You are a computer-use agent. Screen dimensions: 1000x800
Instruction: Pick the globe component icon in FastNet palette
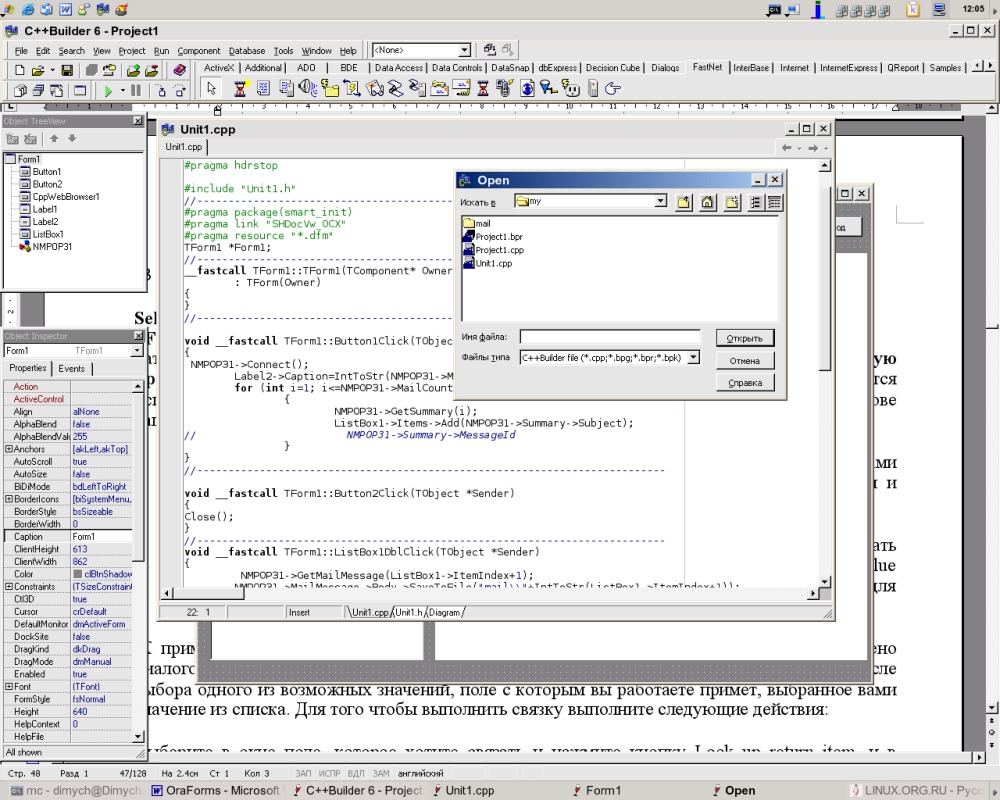click(527, 89)
